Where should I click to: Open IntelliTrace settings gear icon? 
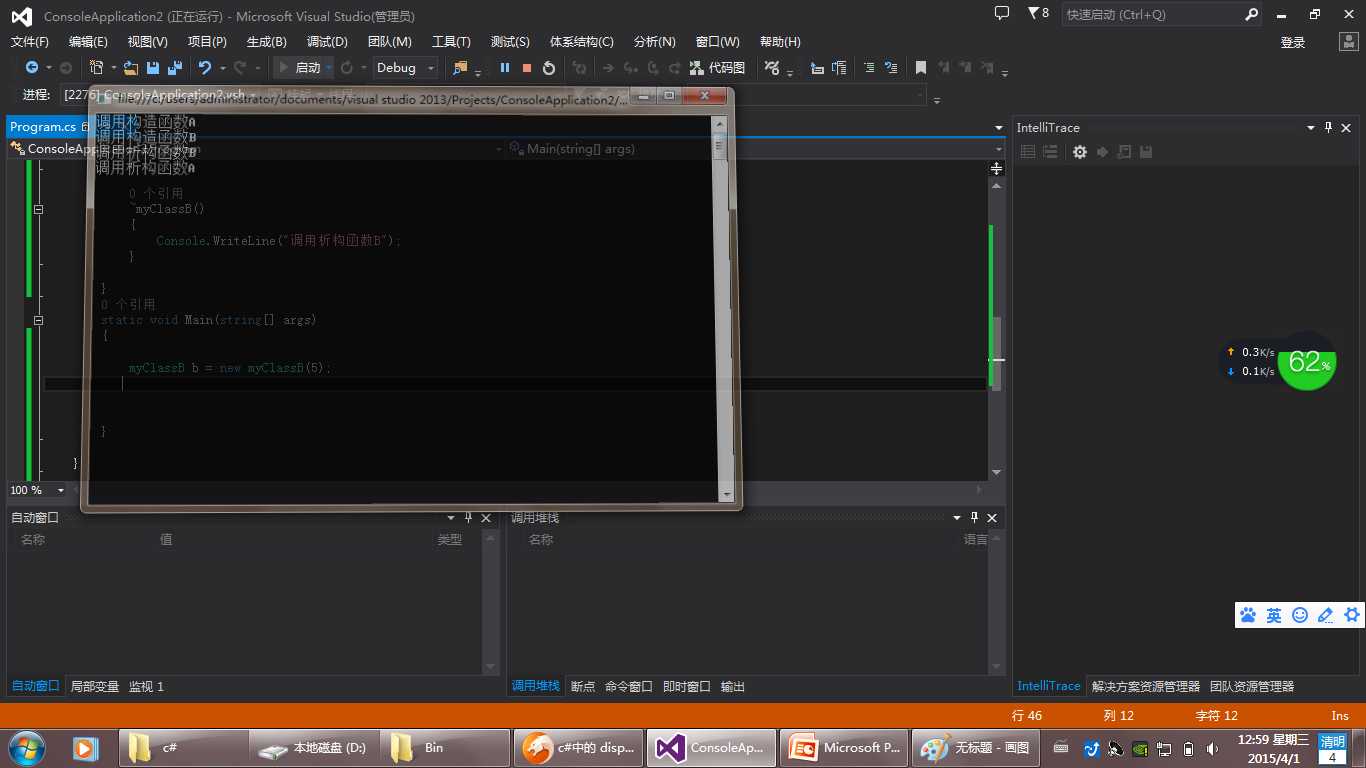click(x=1080, y=152)
